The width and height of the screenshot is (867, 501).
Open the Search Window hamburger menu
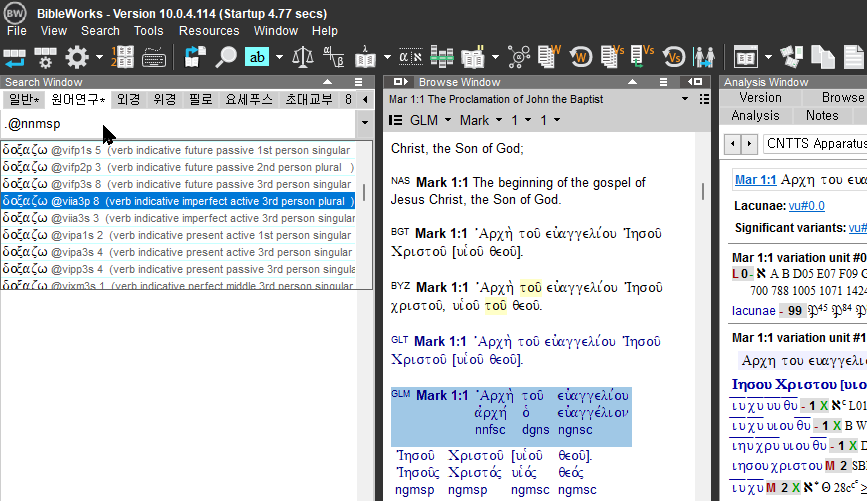(358, 82)
